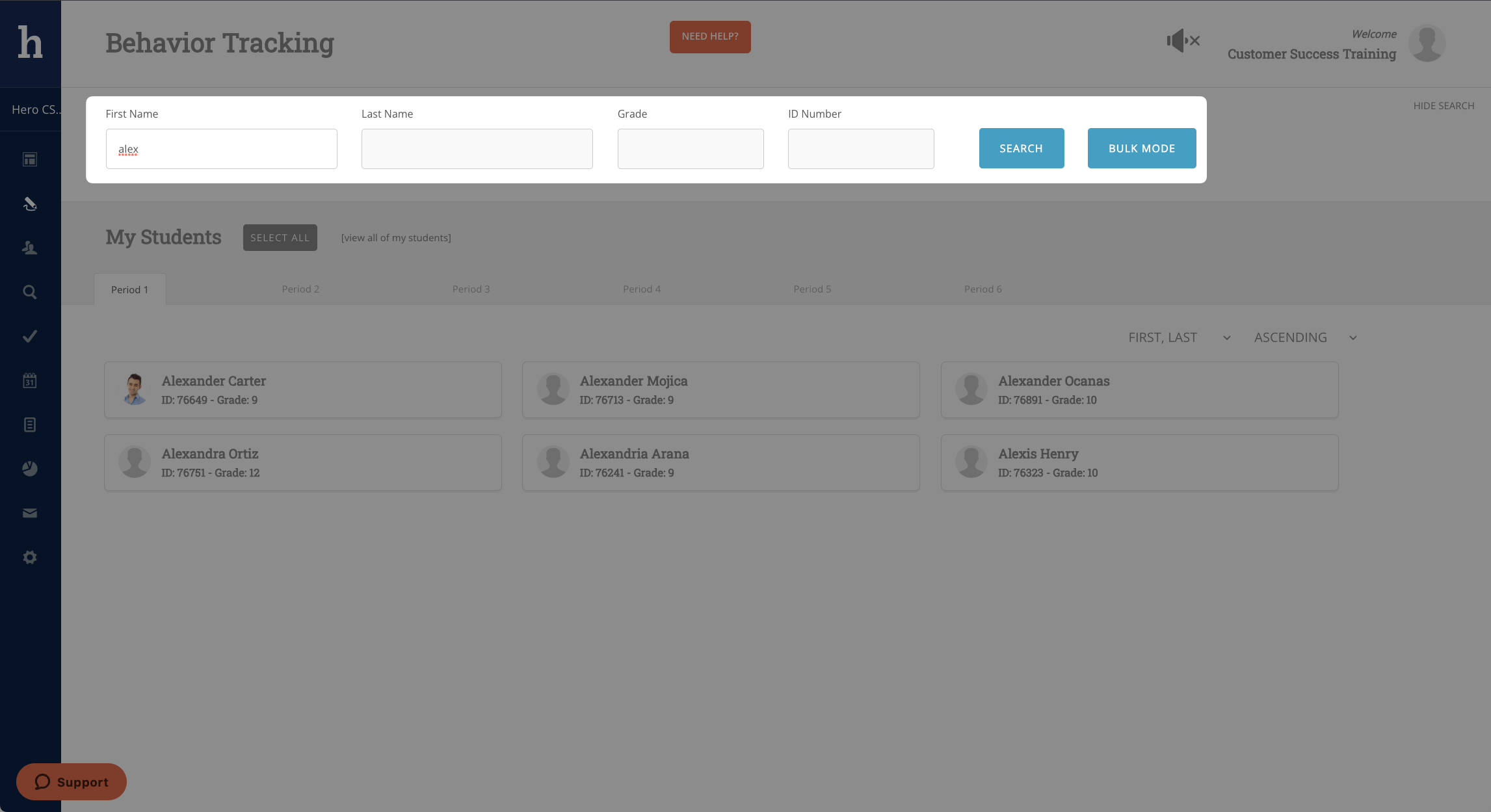Click the view all of my students link
The image size is (1491, 812).
click(x=395, y=238)
